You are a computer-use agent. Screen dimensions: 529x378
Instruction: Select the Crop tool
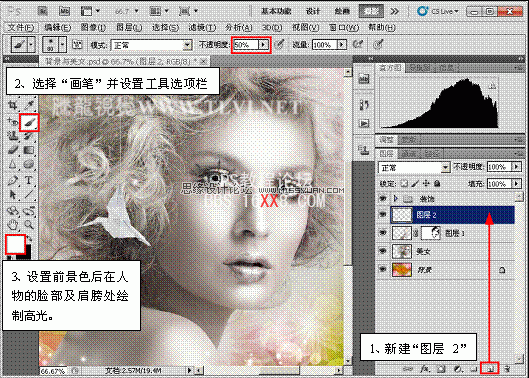12,106
